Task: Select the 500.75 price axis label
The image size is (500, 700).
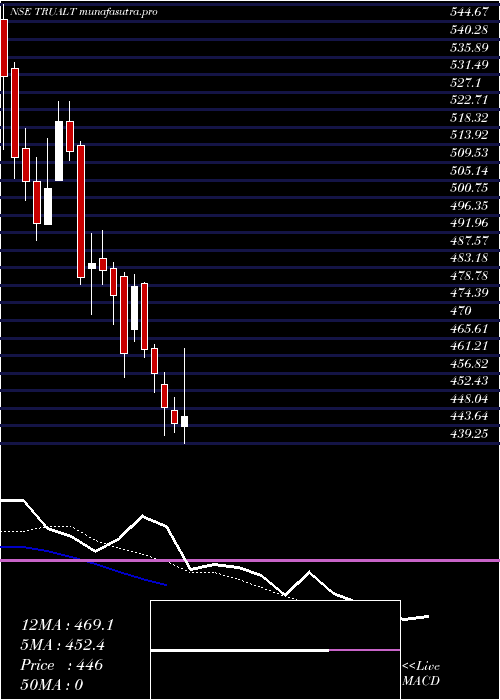Action: (469, 188)
